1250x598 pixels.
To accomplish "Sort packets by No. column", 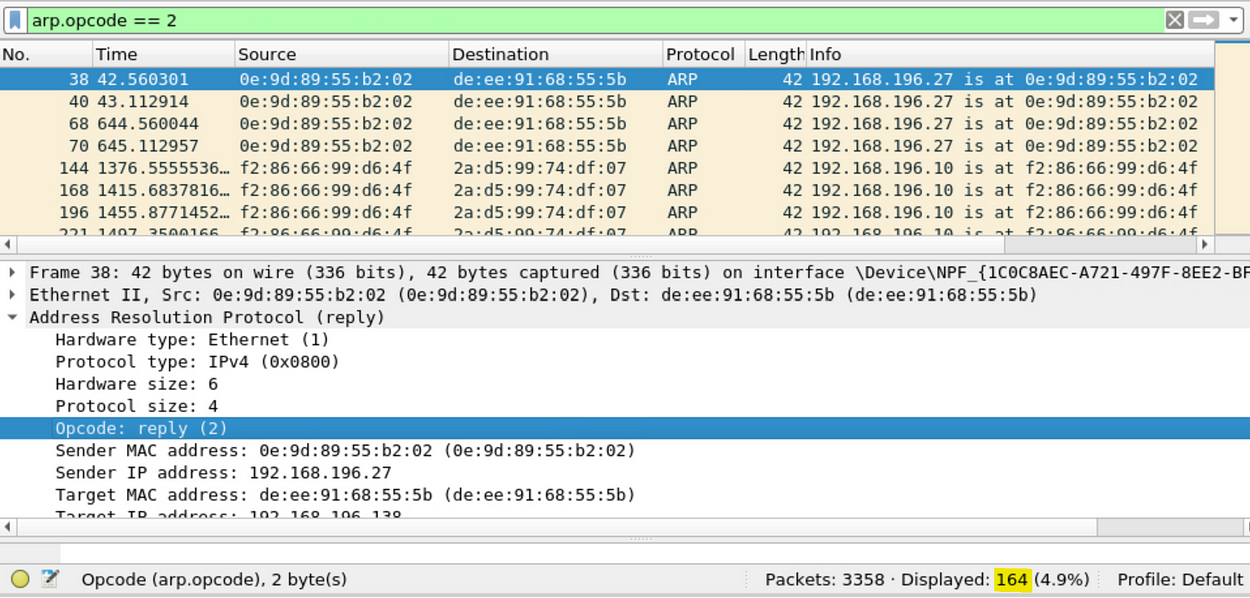I will point(46,54).
